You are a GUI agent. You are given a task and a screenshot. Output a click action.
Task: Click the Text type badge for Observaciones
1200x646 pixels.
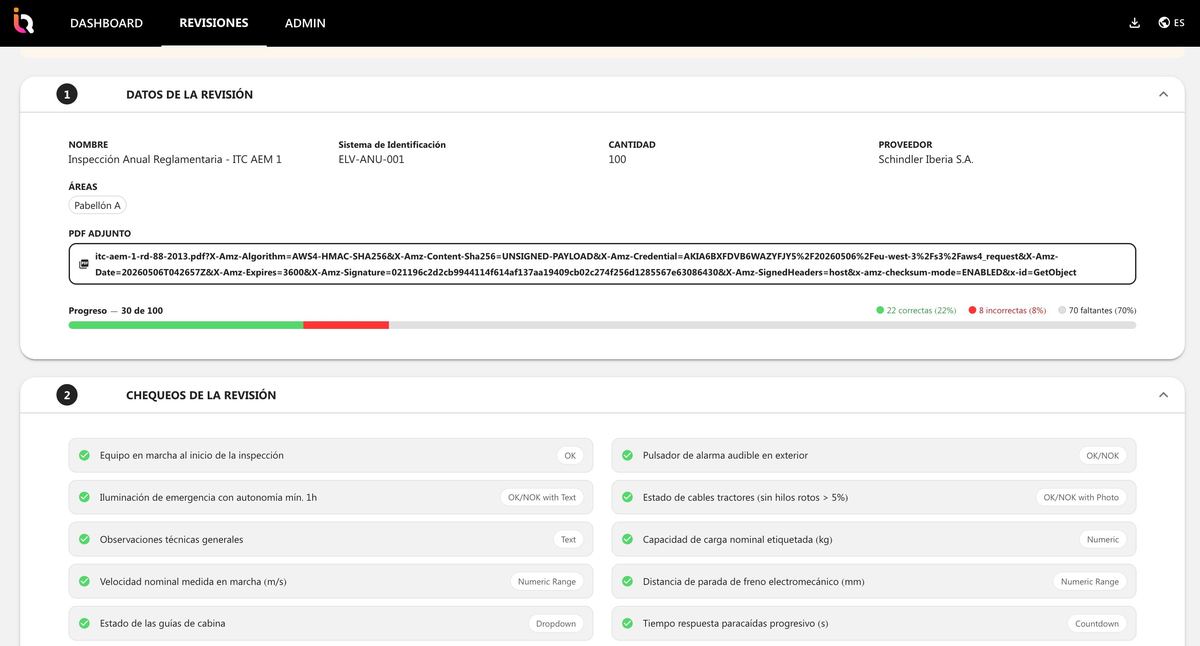[568, 540]
